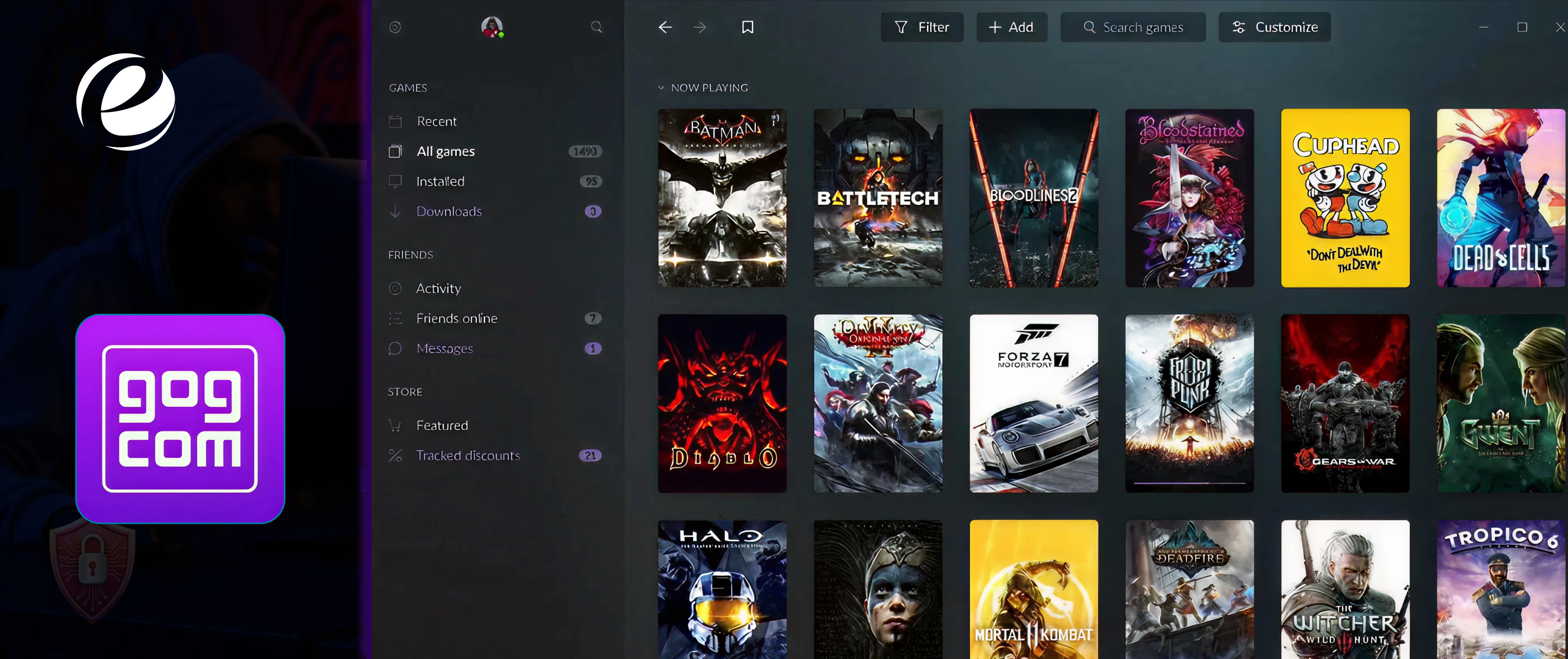
Task: Open Tracked discounts in the Store section
Action: pyautogui.click(x=467, y=456)
